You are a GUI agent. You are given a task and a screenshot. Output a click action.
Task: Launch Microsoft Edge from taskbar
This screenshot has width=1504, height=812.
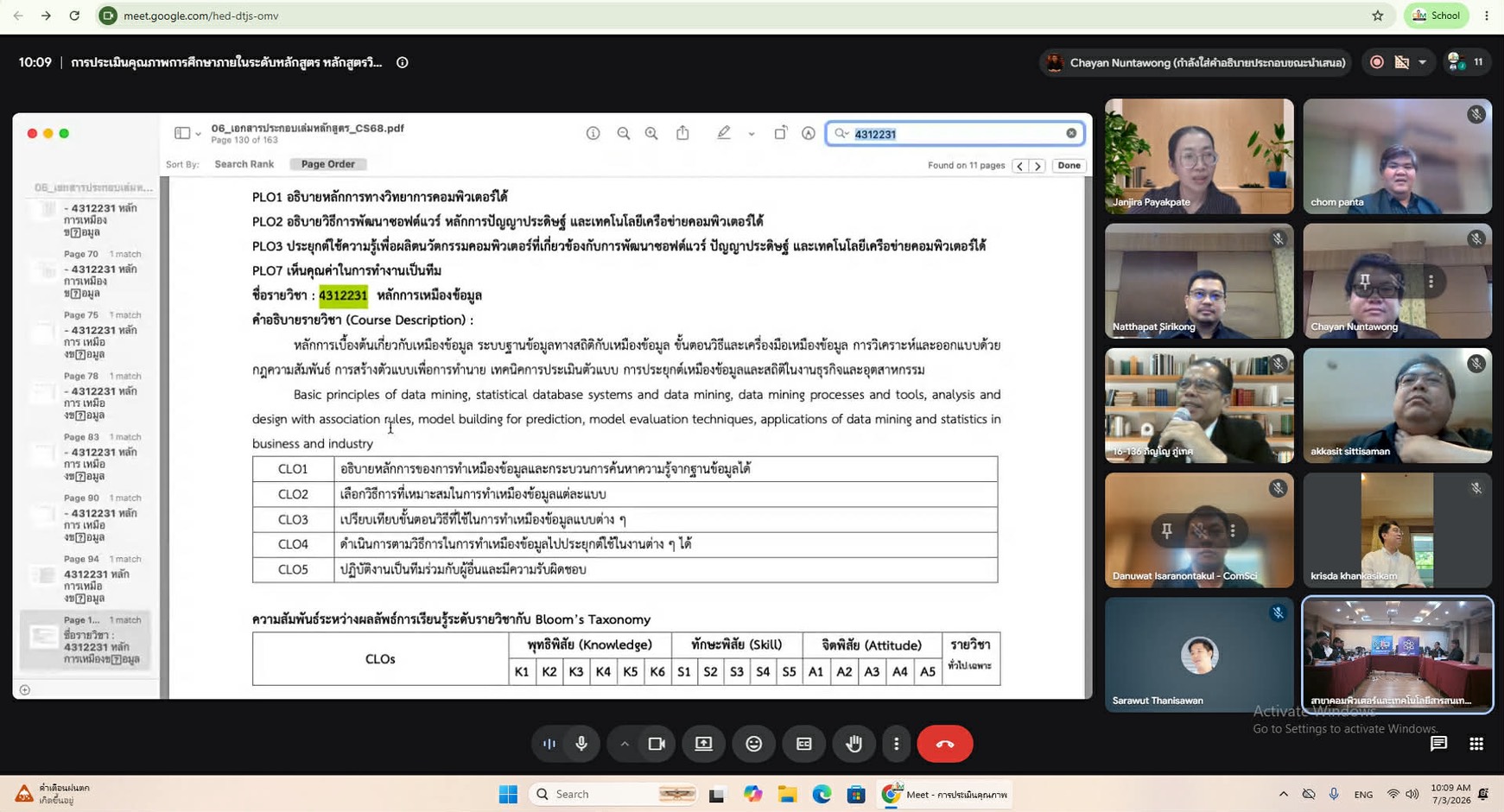pyautogui.click(x=822, y=794)
